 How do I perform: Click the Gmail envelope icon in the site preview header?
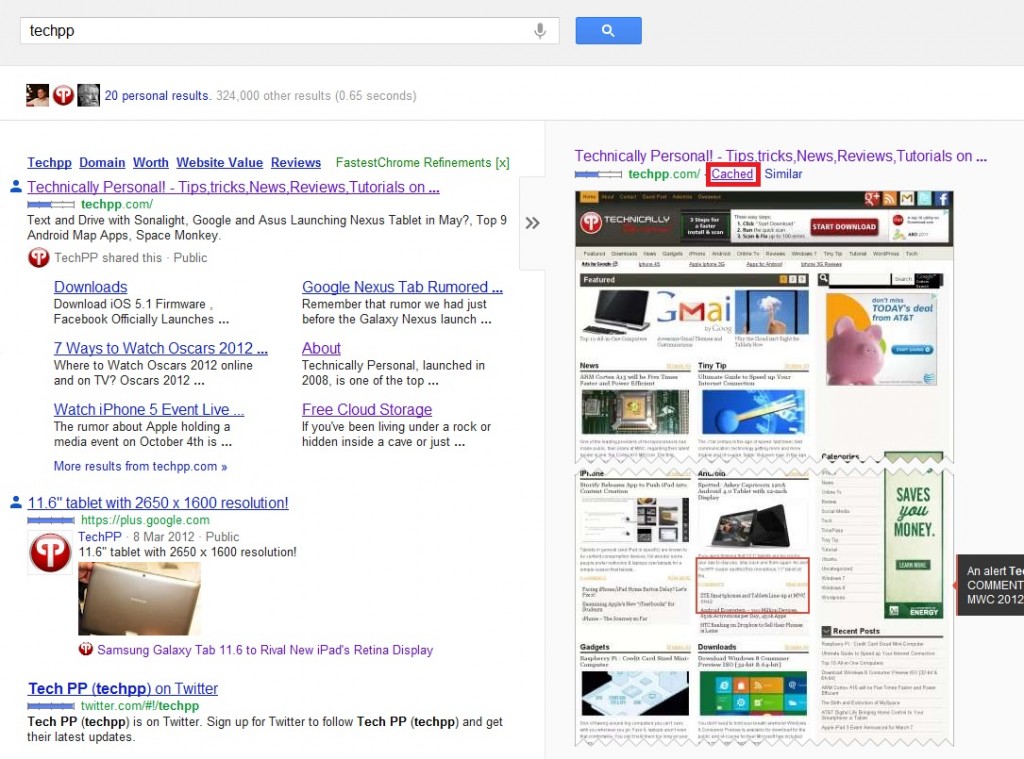907,198
